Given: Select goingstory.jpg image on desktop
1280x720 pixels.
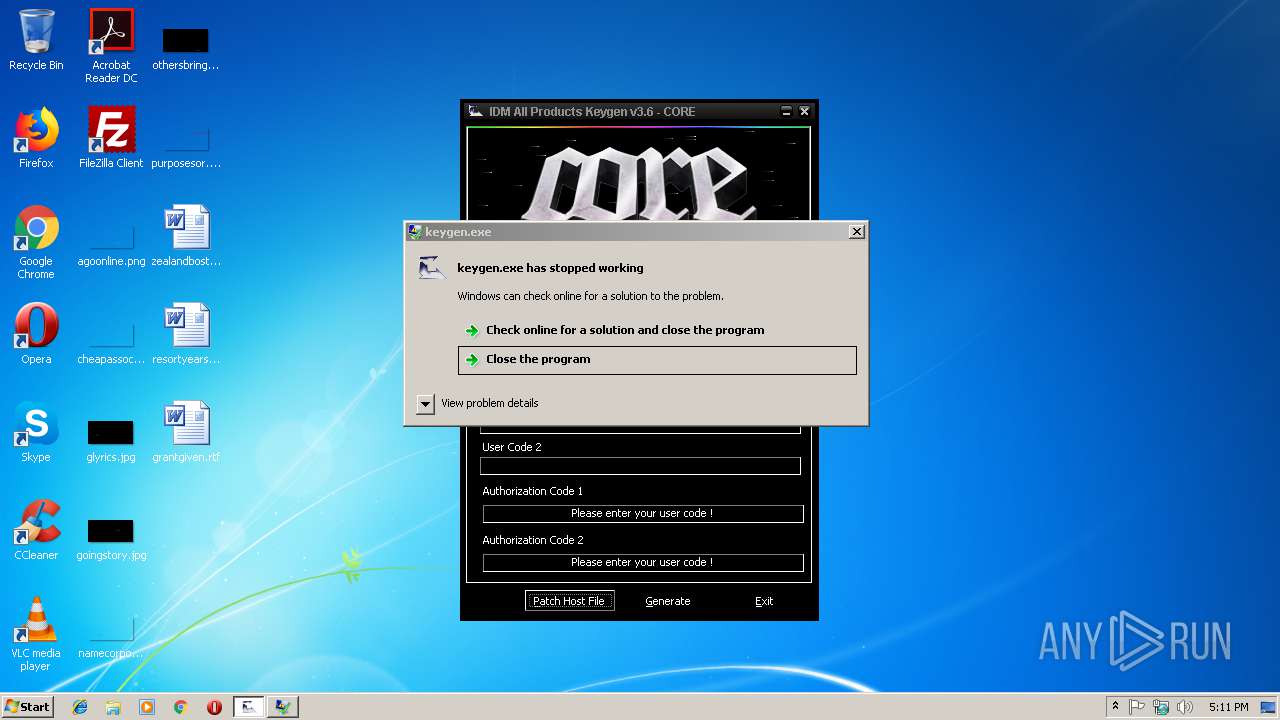Looking at the screenshot, I should tap(111, 539).
